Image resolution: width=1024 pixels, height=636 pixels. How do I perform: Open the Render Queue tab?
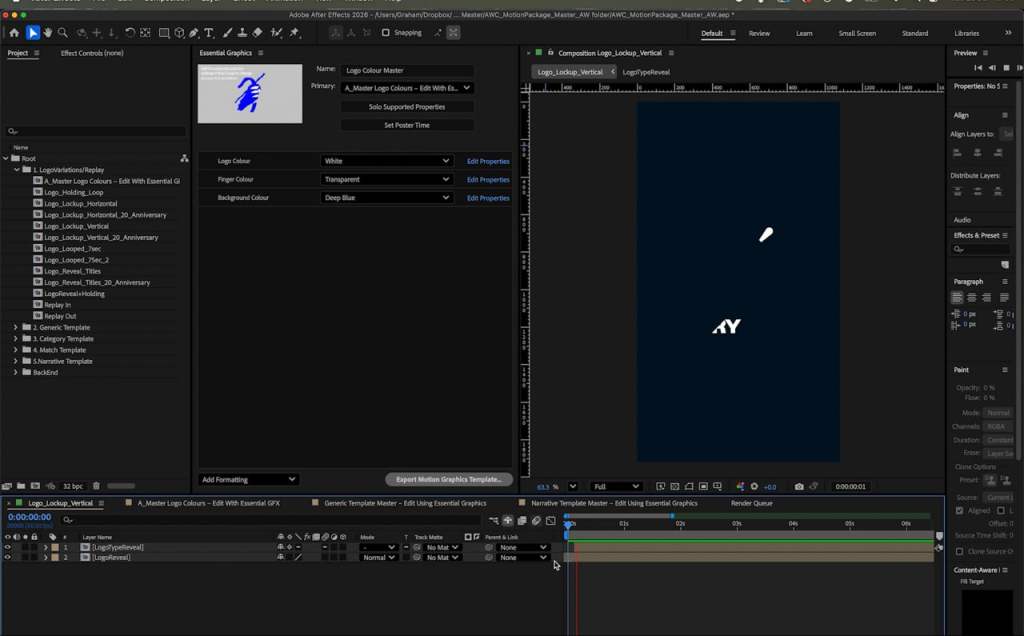[x=752, y=503]
